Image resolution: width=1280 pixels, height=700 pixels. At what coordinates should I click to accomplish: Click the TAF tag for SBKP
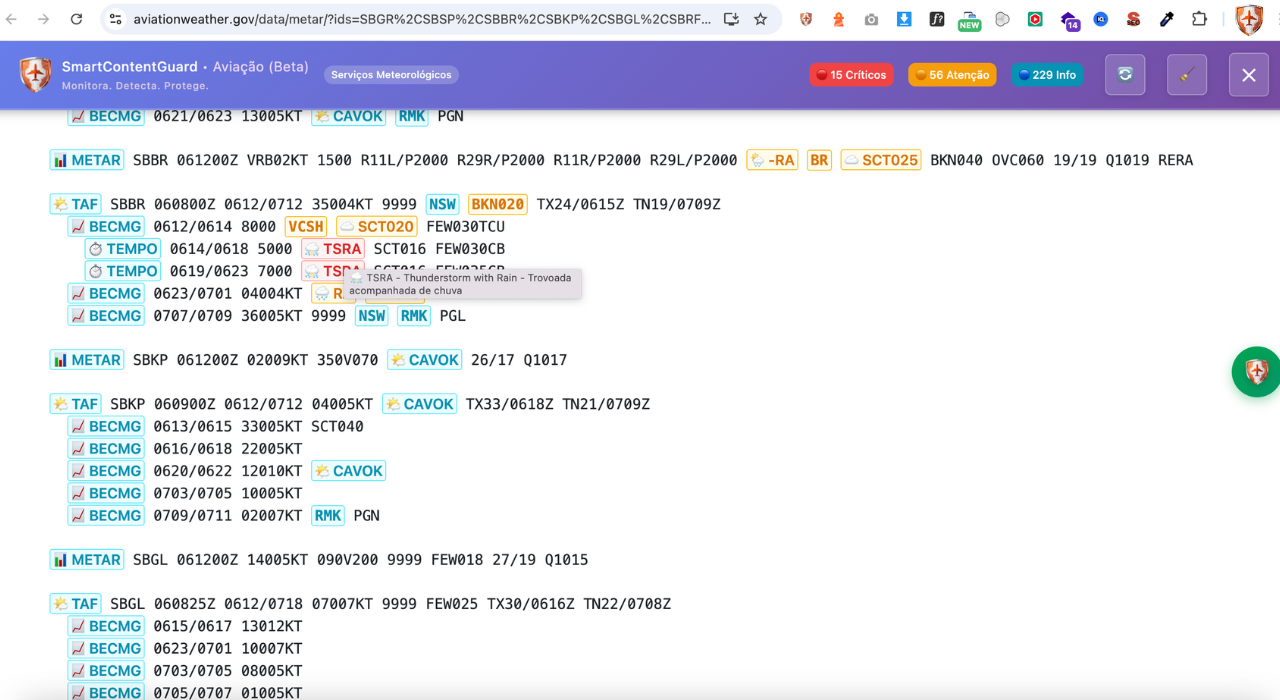point(76,404)
